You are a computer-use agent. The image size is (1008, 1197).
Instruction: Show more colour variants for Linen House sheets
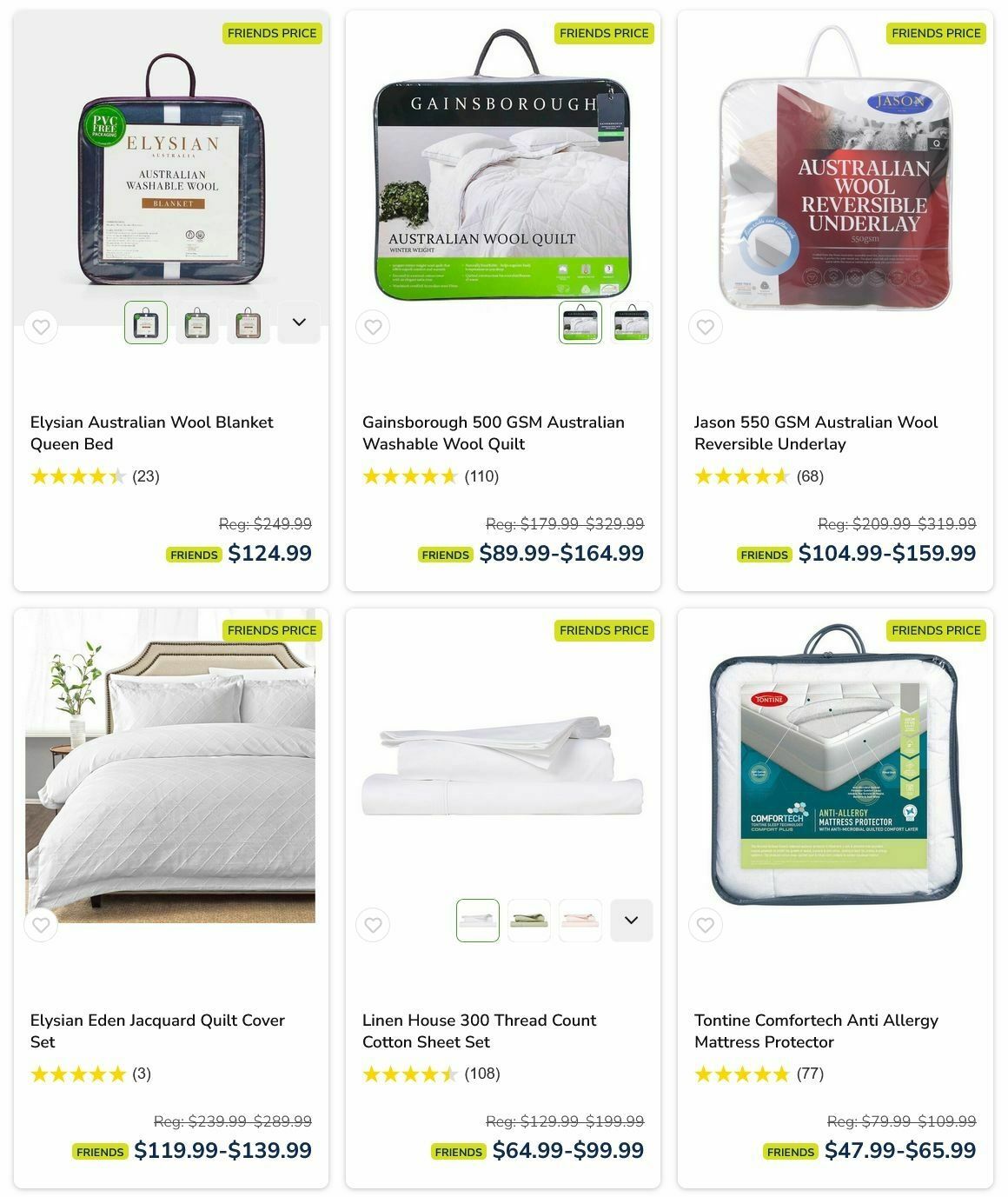point(632,921)
